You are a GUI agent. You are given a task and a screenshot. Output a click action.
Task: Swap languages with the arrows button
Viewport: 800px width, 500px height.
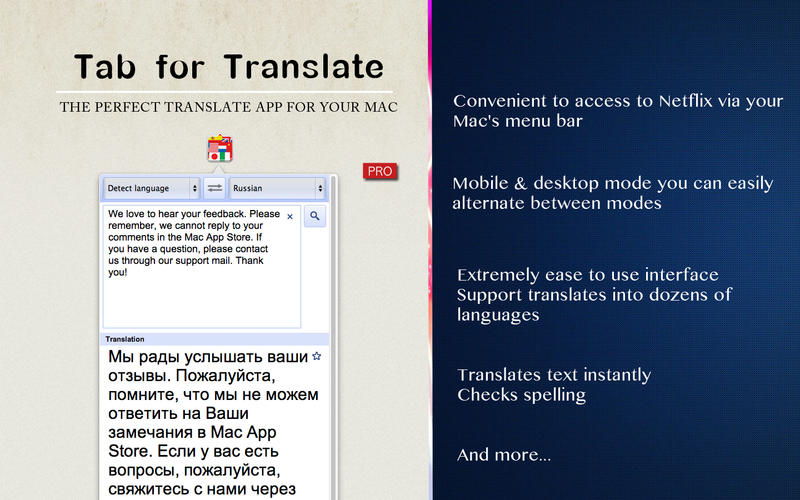click(x=215, y=188)
